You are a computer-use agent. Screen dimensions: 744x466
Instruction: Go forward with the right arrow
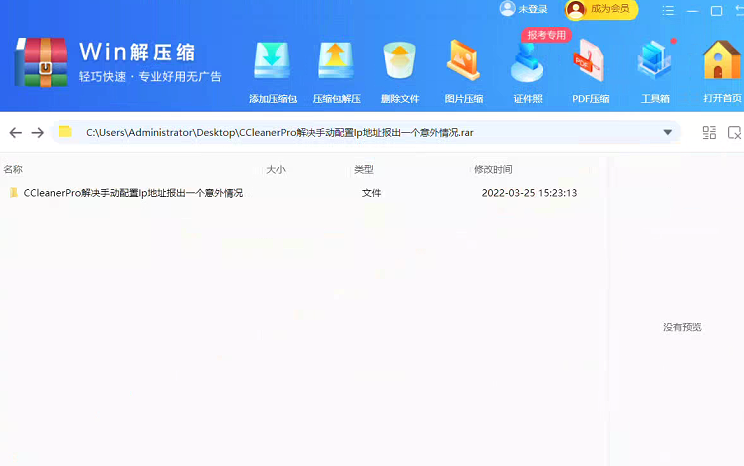[37, 132]
